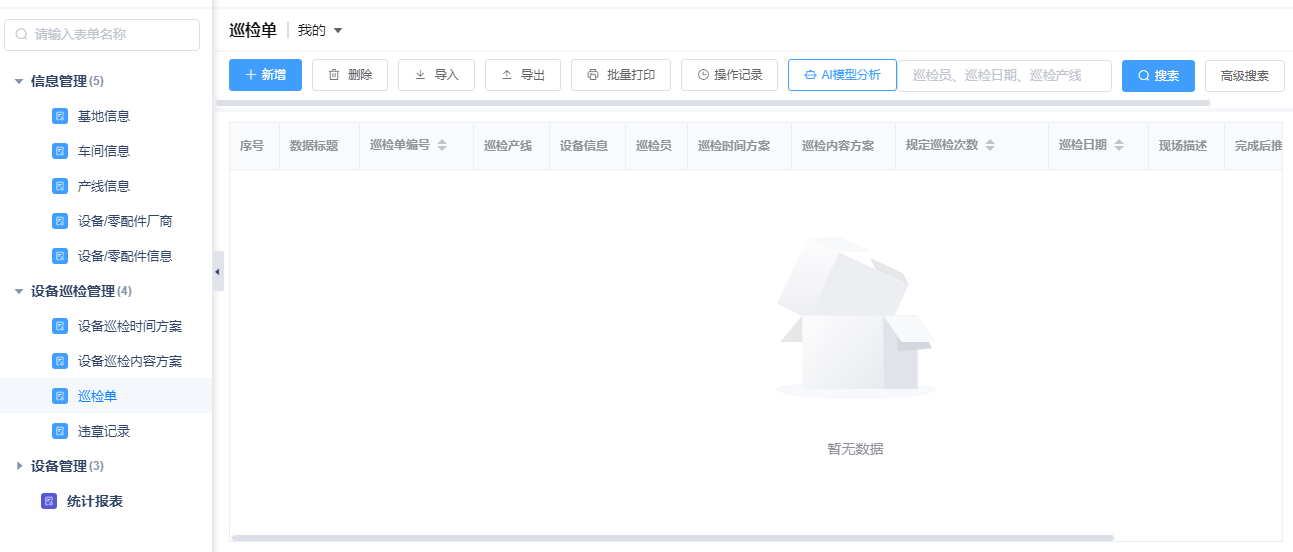Click the 导入 button

(436, 75)
